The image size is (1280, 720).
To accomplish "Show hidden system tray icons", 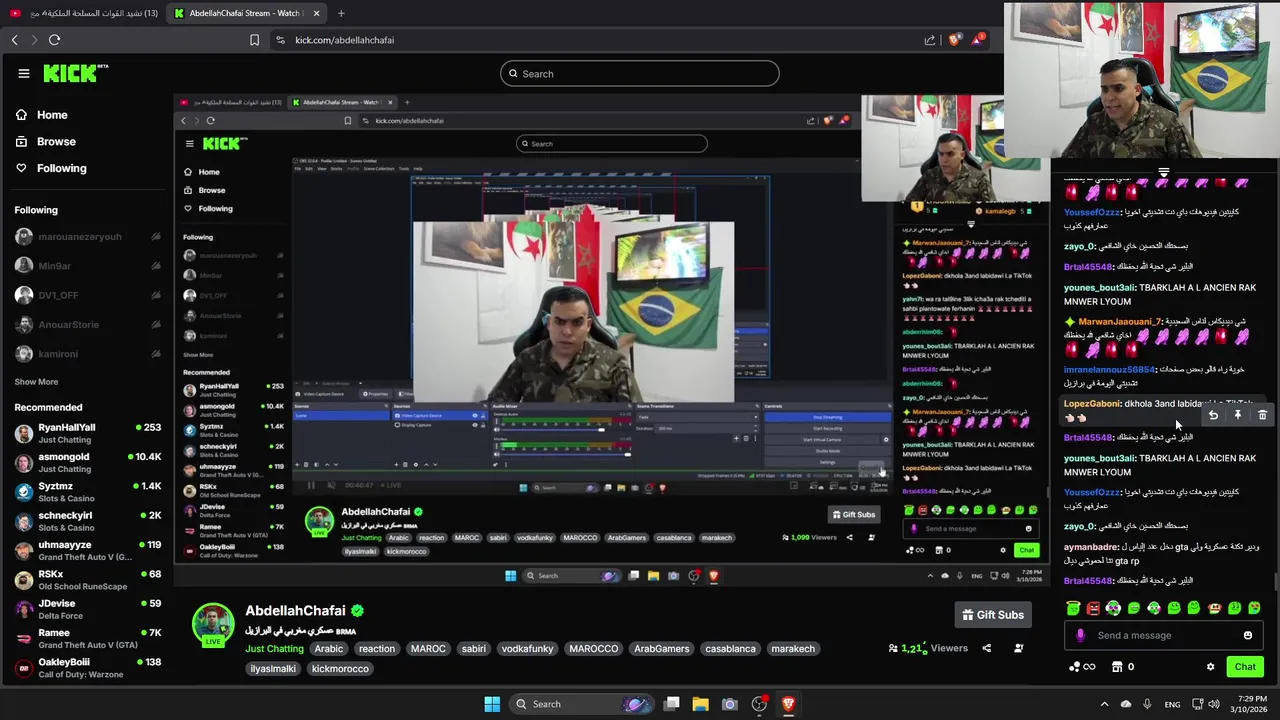I will [x=1104, y=704].
